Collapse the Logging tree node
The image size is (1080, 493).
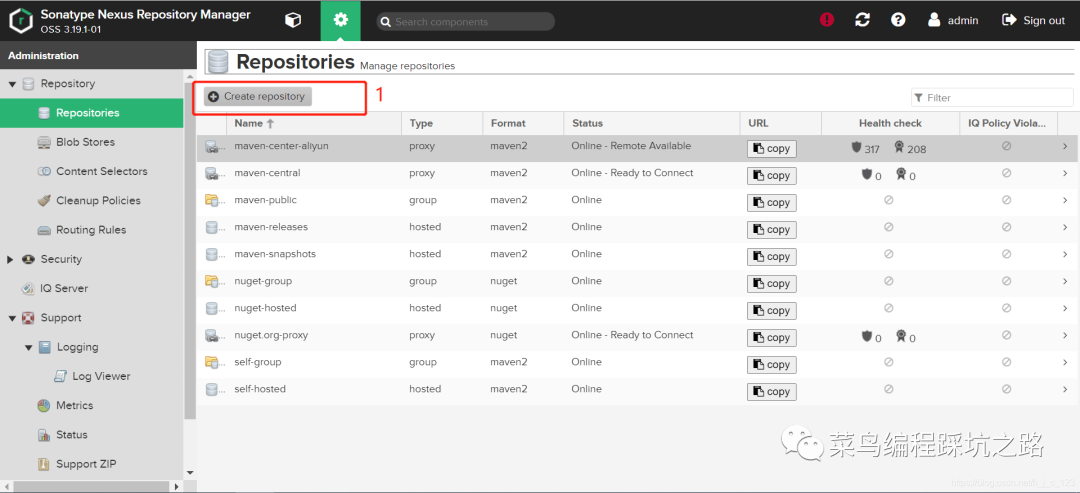pyautogui.click(x=29, y=348)
